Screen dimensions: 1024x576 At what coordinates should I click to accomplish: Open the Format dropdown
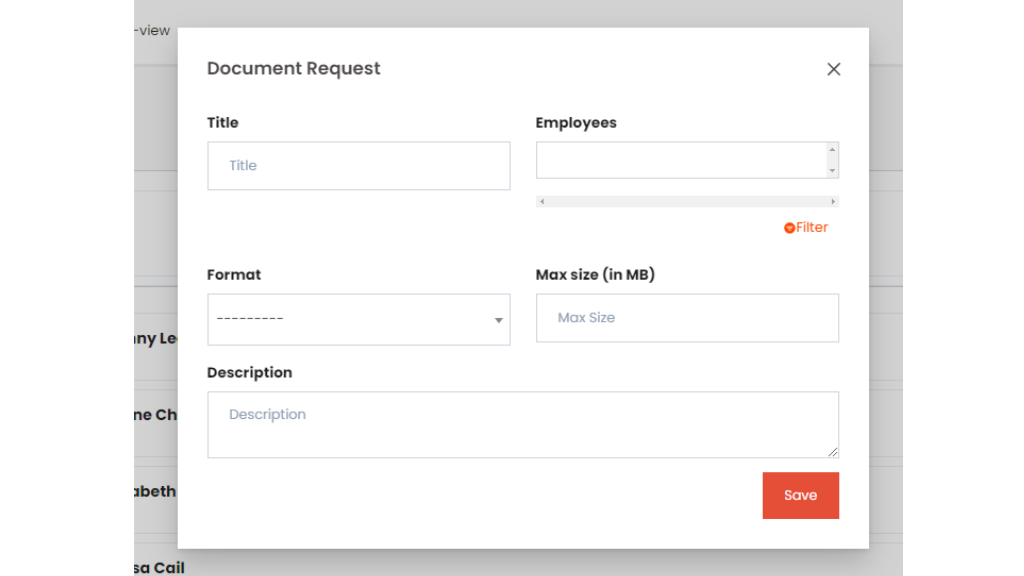358,319
